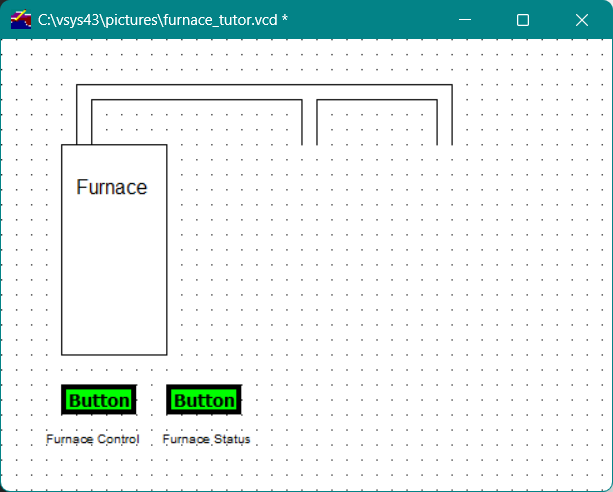This screenshot has height=492, width=613.
Task: Click the application icon in the title bar
Action: coord(20,19)
